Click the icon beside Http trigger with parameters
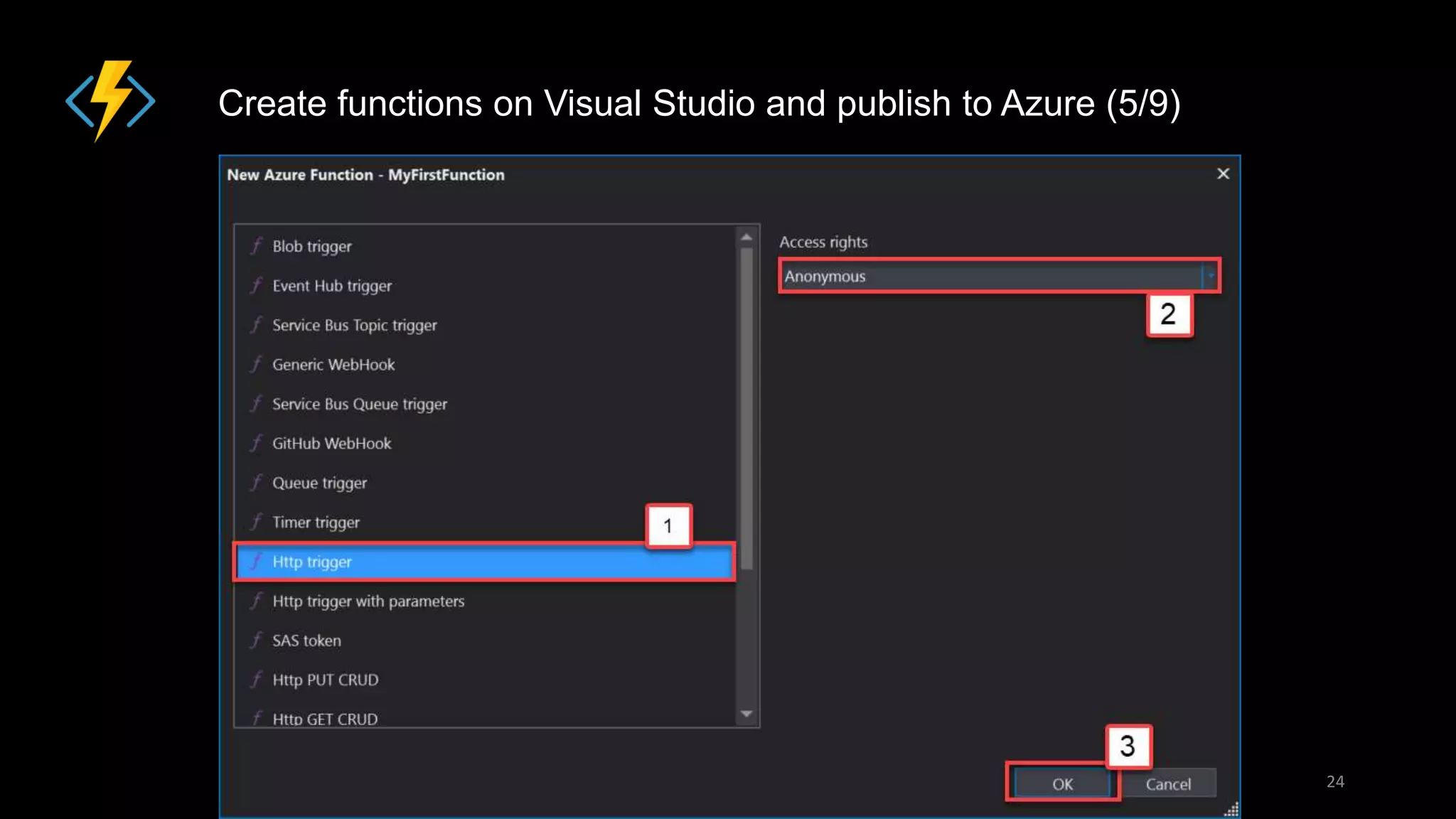 point(257,601)
